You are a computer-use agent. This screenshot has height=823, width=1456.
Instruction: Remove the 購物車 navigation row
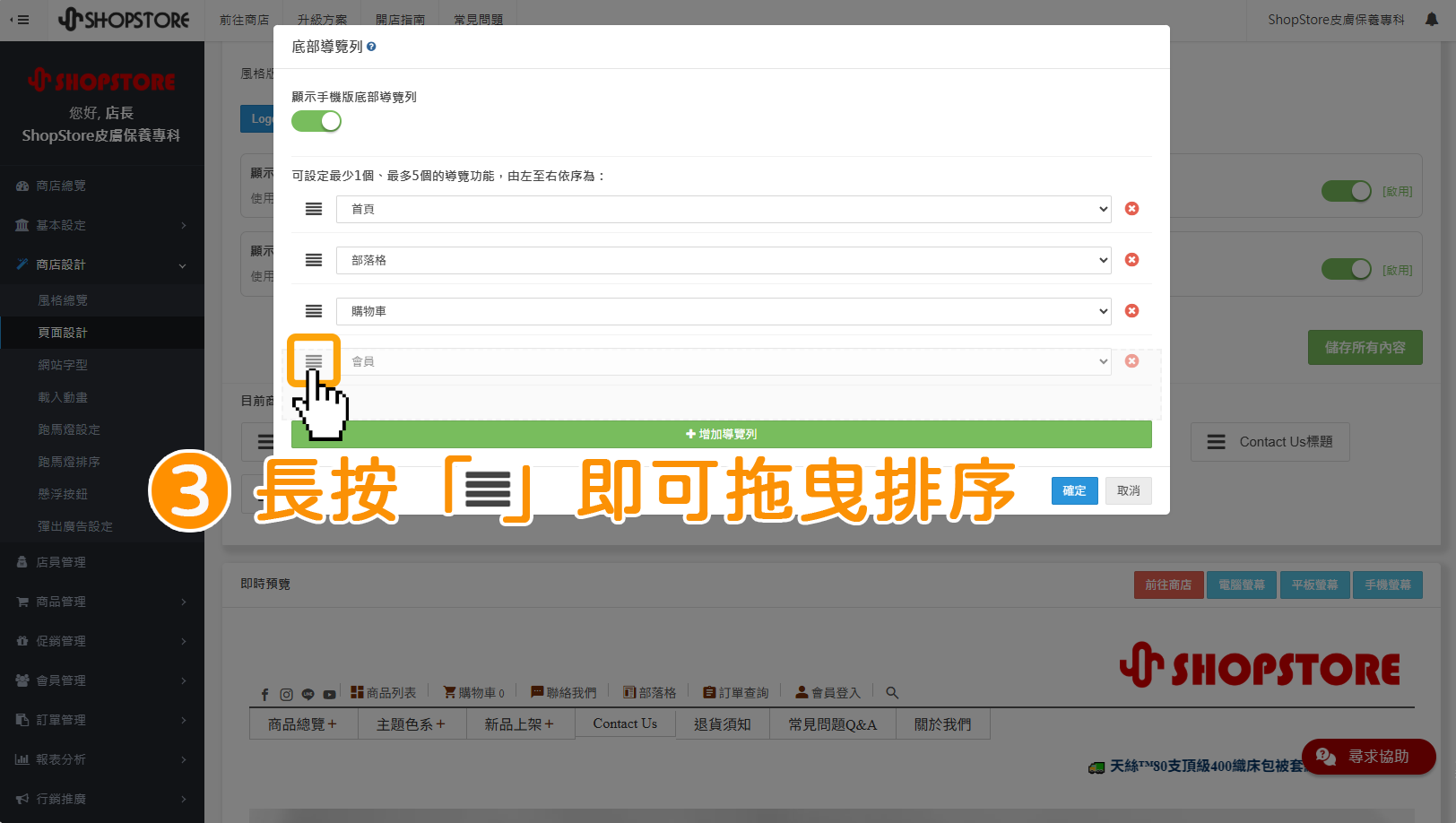1132,311
